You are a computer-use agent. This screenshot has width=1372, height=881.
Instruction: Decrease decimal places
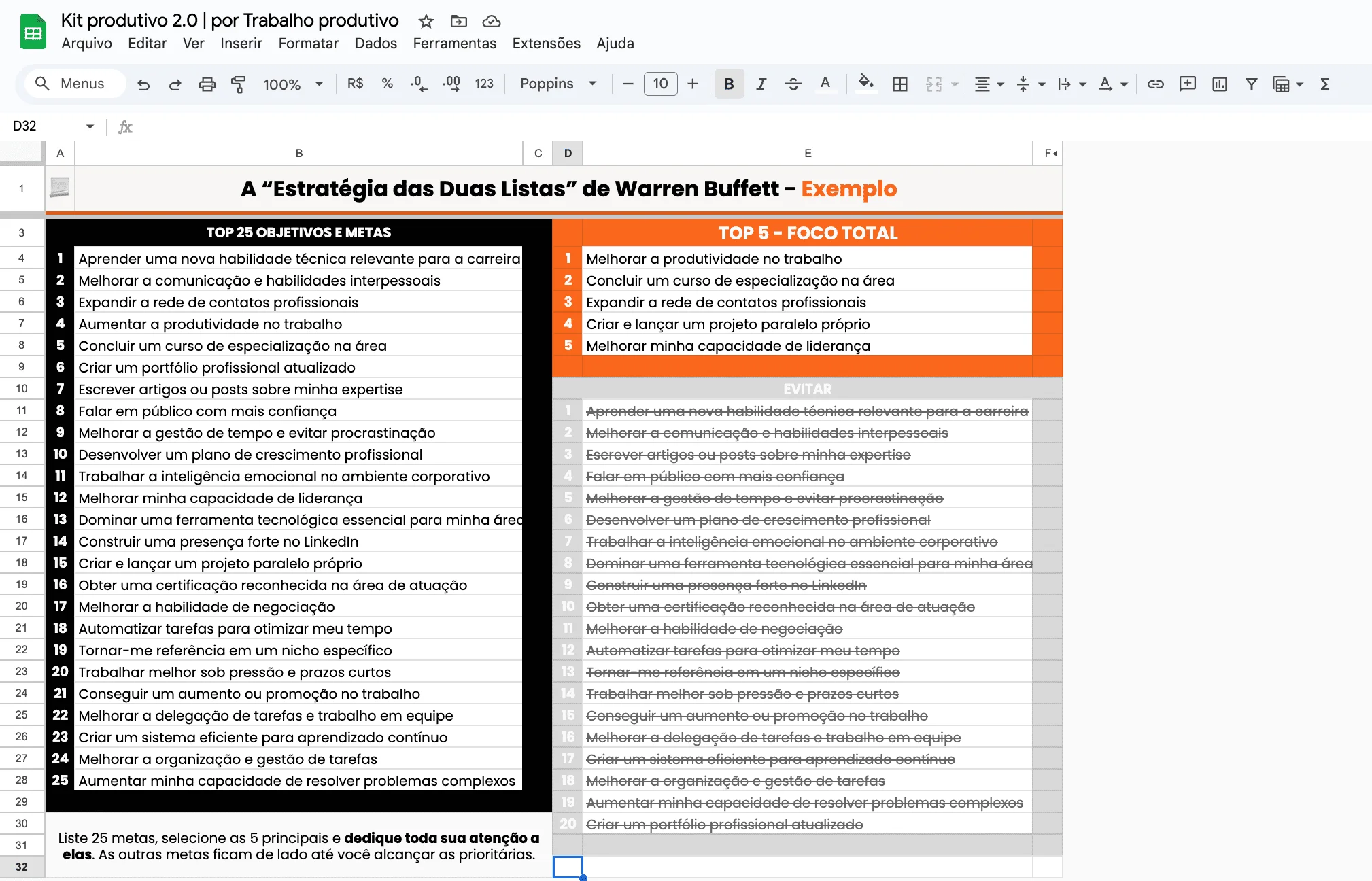[419, 84]
